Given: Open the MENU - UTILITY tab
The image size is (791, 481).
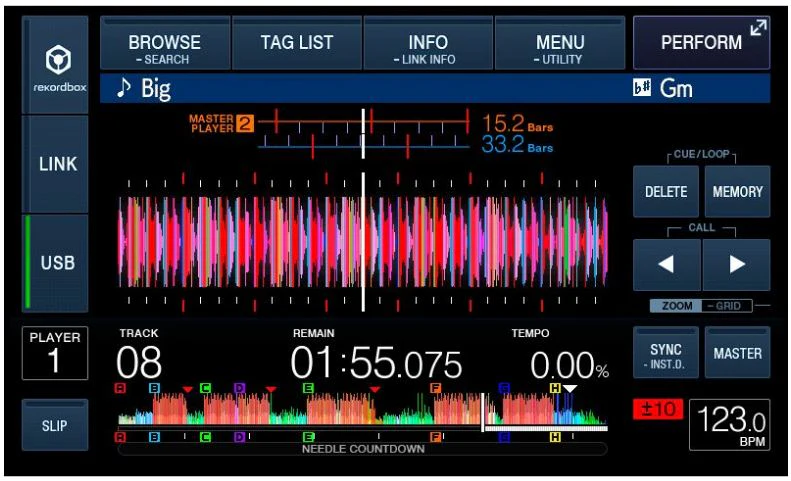Looking at the screenshot, I should pos(560,43).
